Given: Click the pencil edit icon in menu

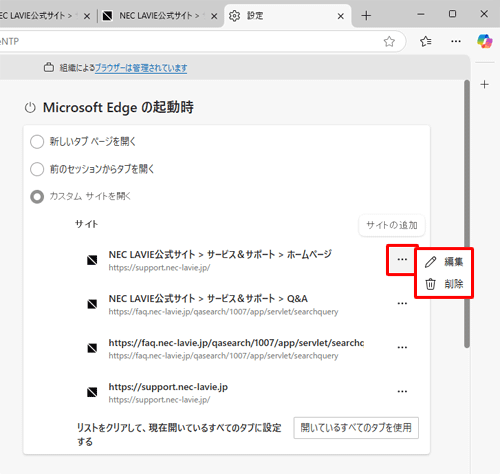Looking at the screenshot, I should (x=430, y=262).
